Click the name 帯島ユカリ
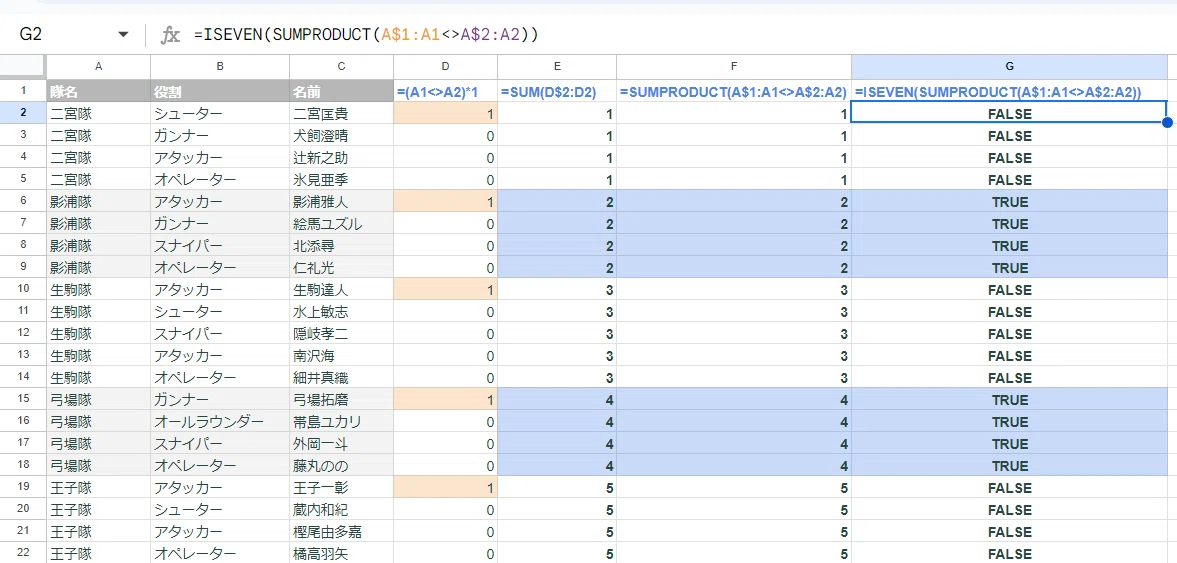 coord(327,422)
